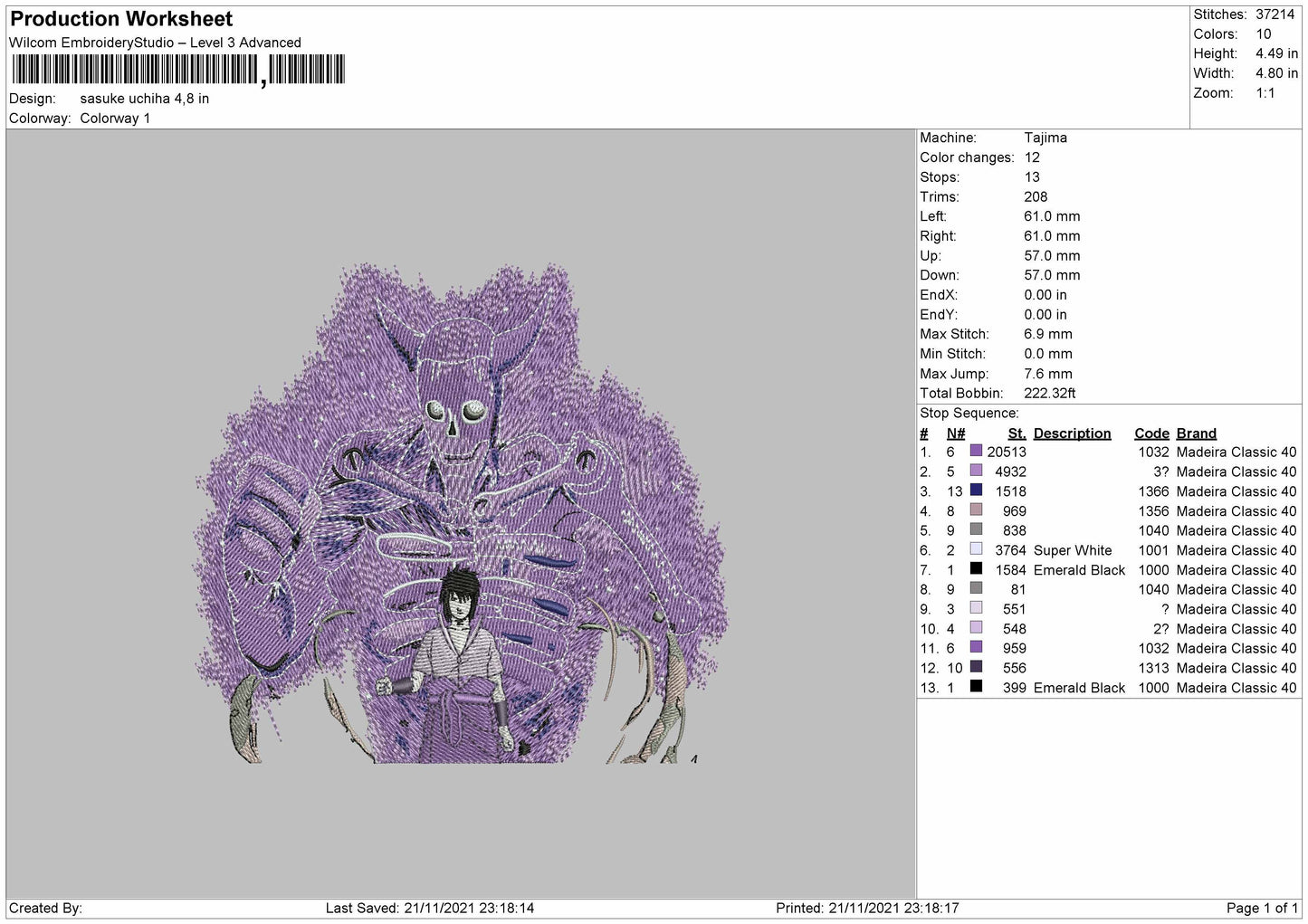This screenshot has width=1308, height=924.
Task: Click the dark purple swatch for stop 12
Action: [976, 667]
